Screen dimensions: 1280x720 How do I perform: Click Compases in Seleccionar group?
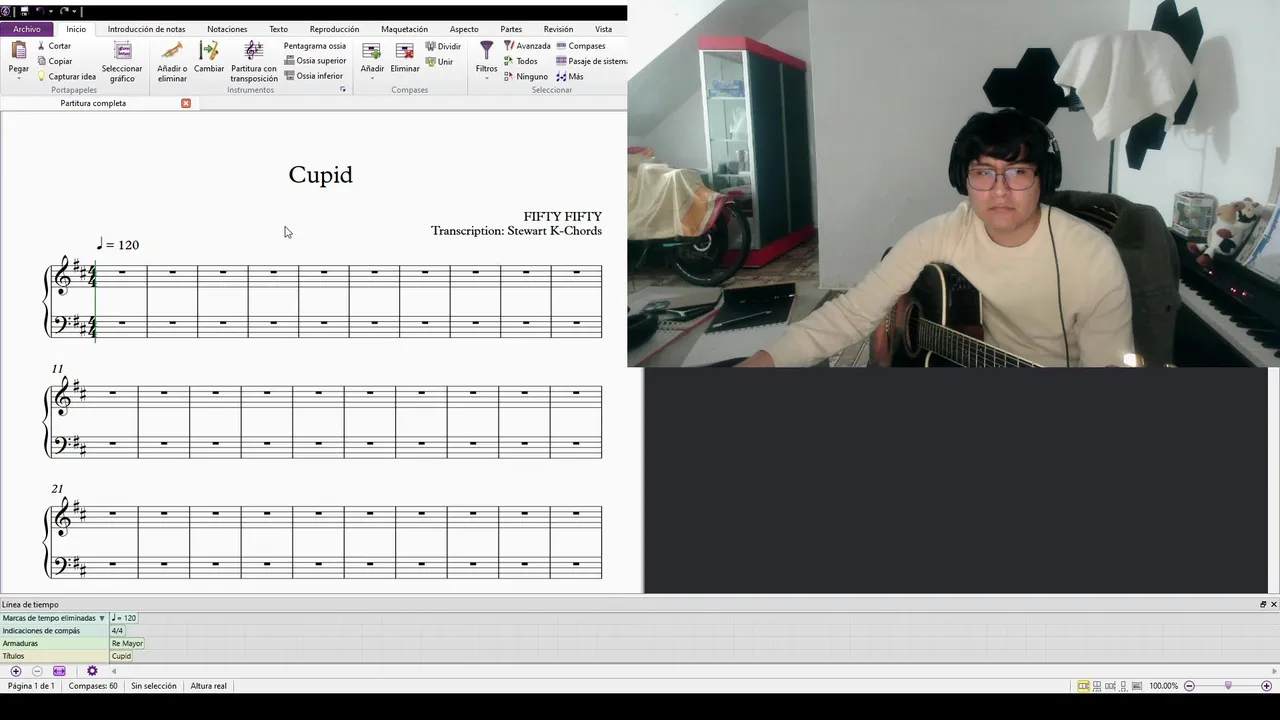point(581,46)
